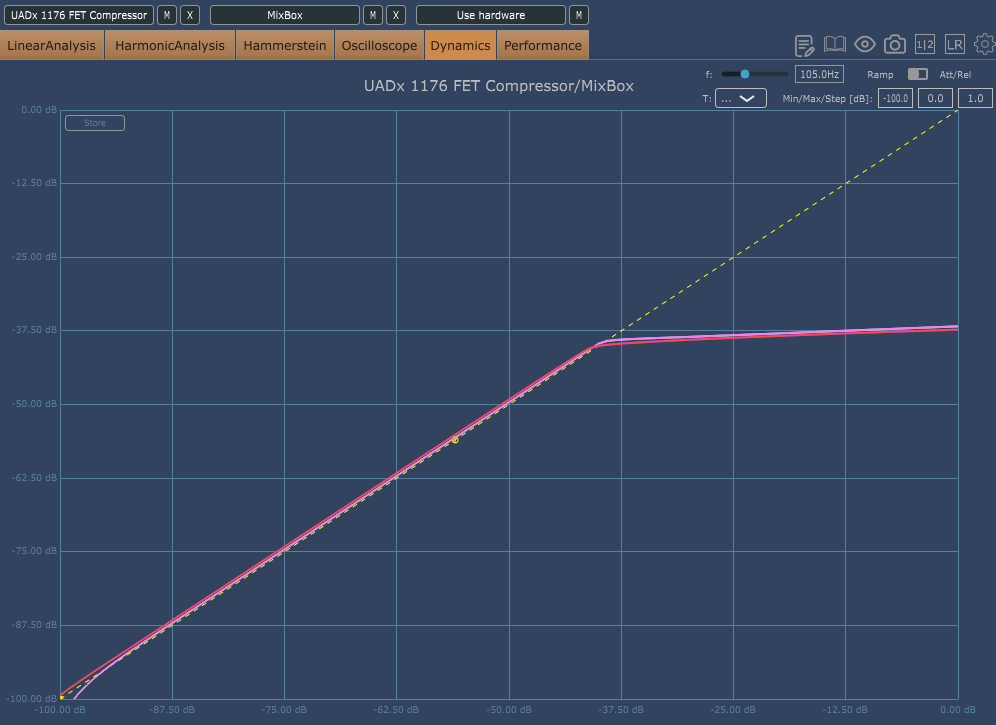Open the T threshold dropdown
The width and height of the screenshot is (996, 725).
740,98
